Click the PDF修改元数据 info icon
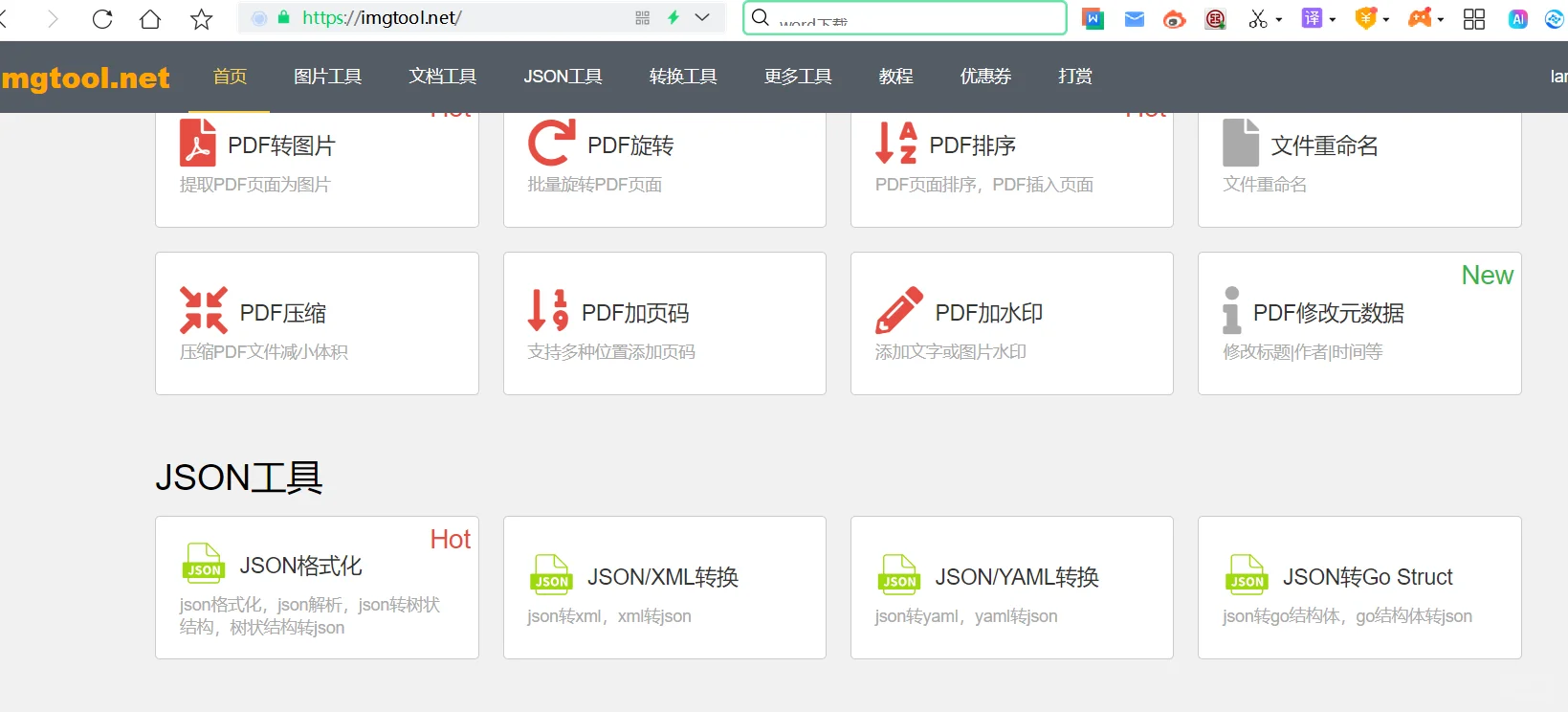Viewport: 1568px width, 712px height. pos(1232,310)
